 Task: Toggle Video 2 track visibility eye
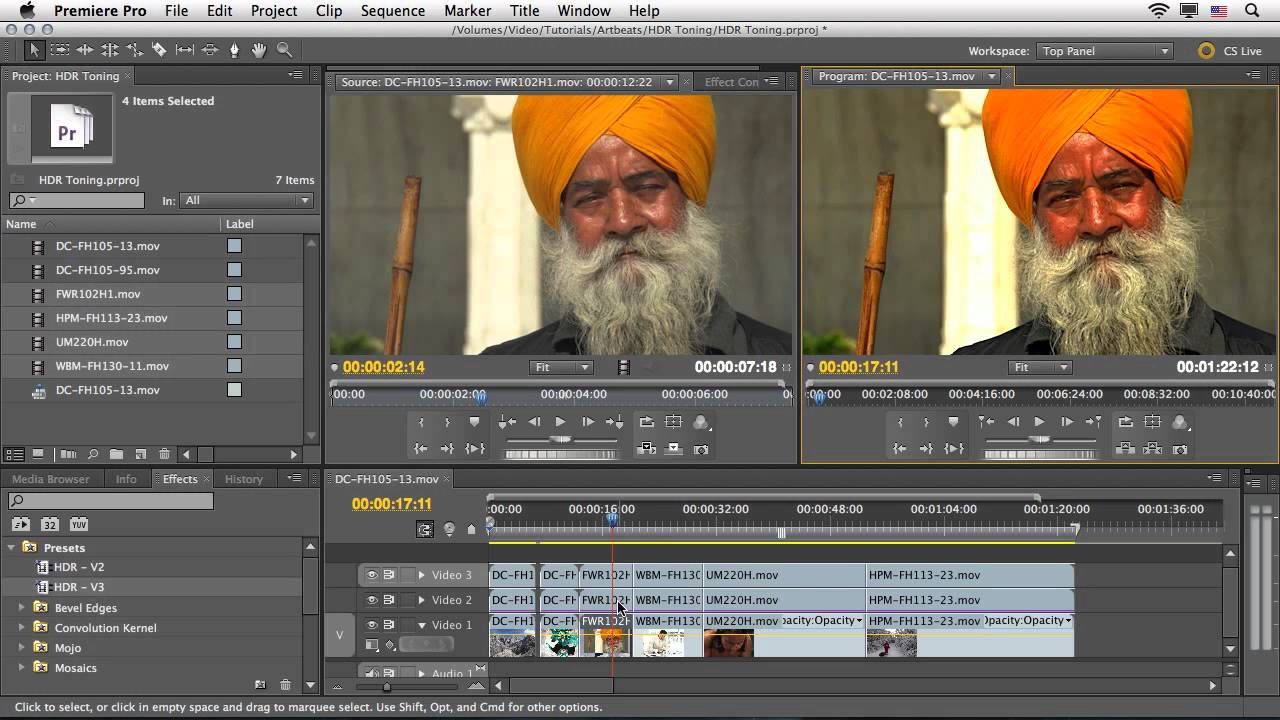point(371,600)
